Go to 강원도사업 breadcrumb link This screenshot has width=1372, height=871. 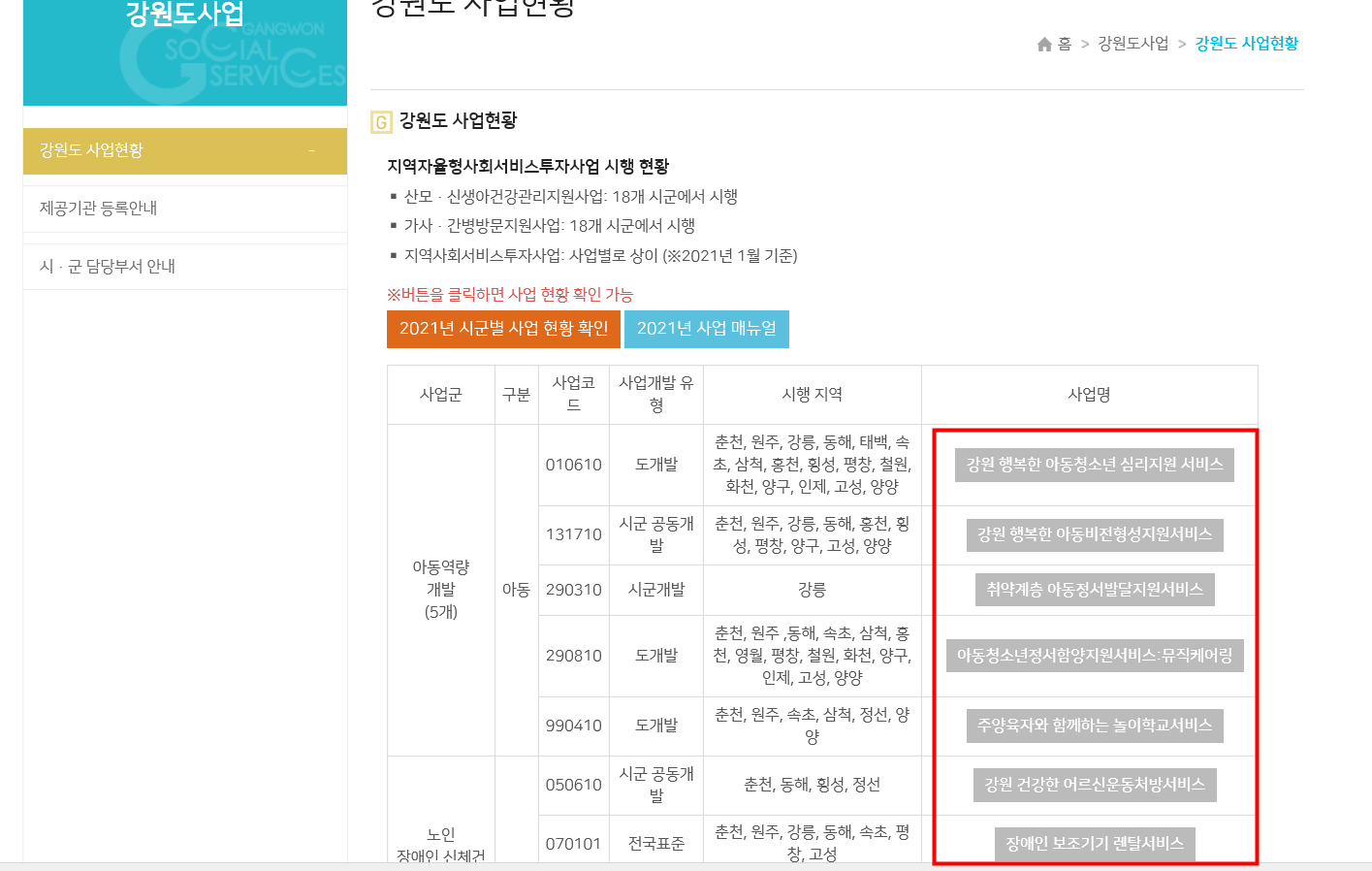1133,44
